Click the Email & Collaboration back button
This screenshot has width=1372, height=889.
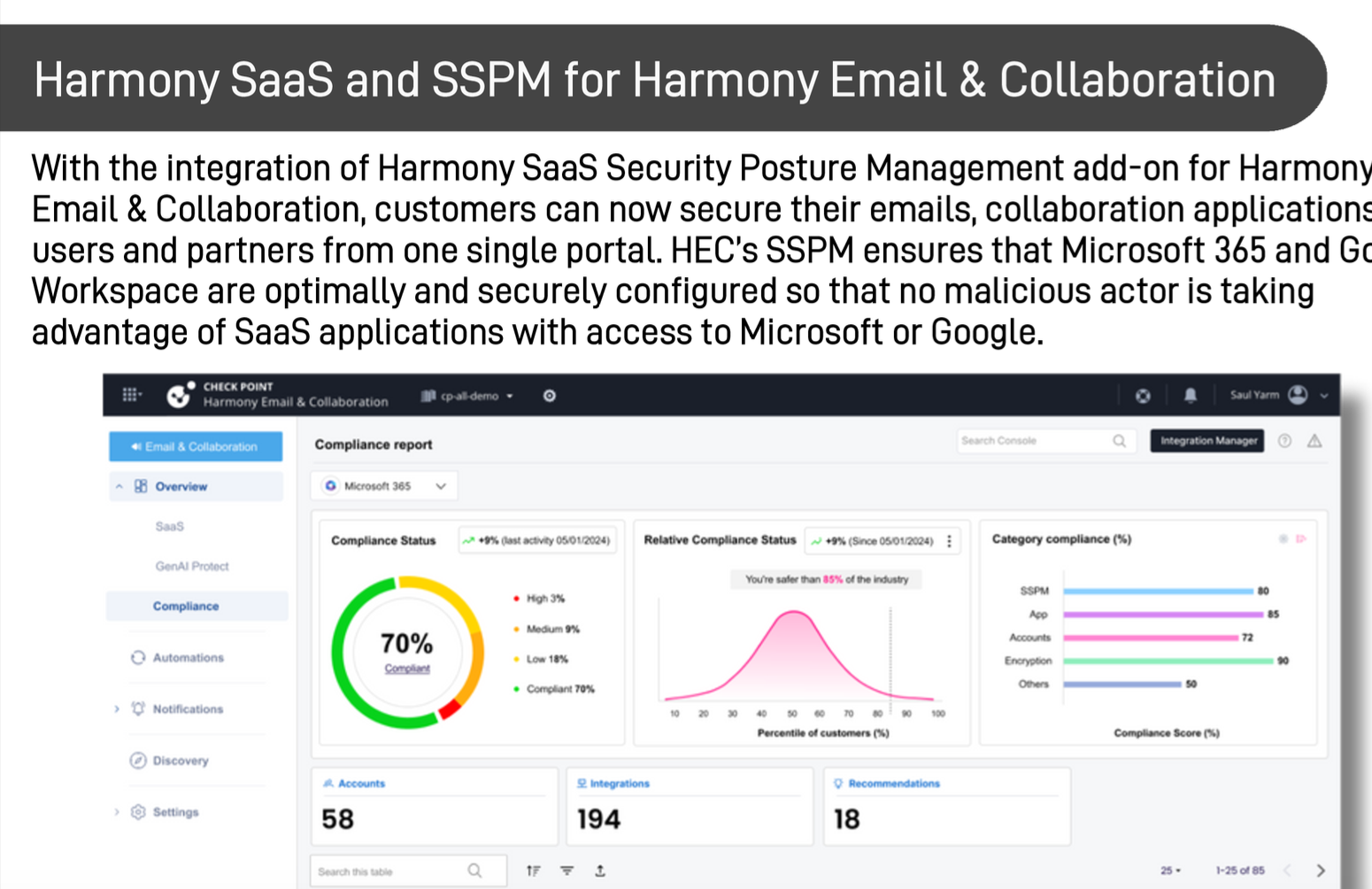(x=196, y=446)
